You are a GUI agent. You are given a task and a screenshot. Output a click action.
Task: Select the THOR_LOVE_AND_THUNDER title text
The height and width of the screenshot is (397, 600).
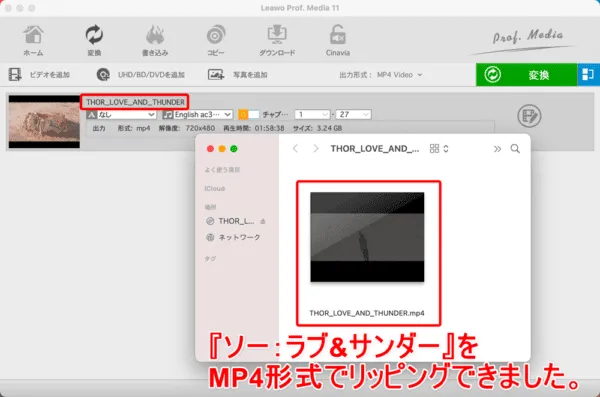point(135,102)
